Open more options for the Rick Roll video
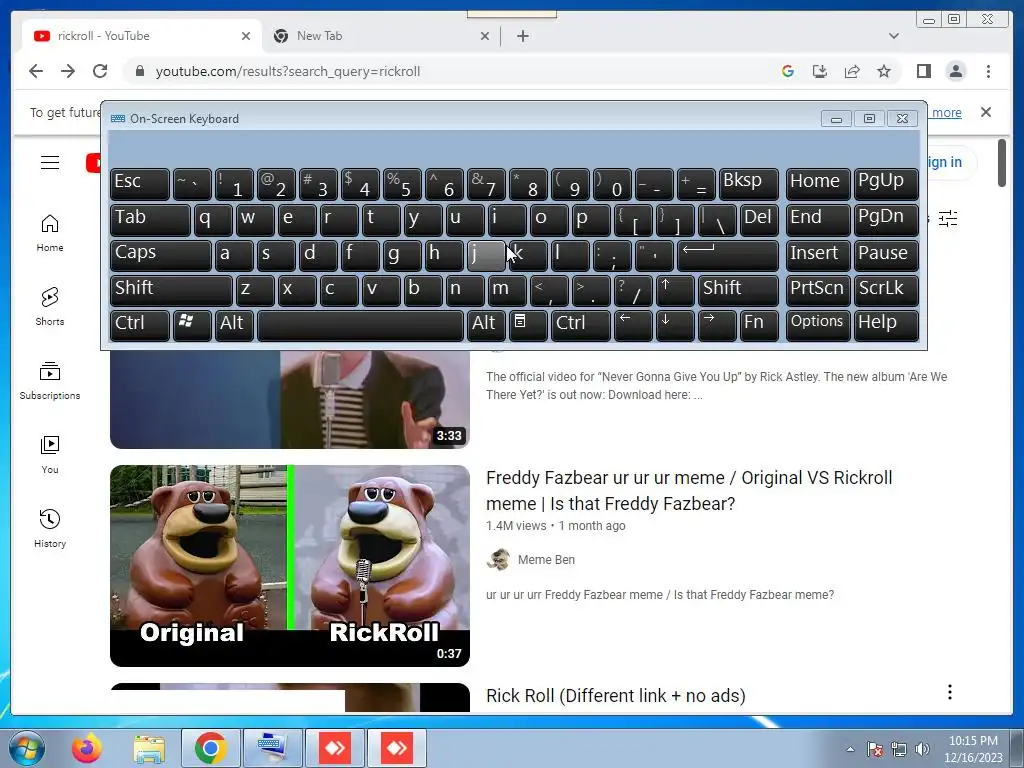Screen dimensions: 1024x768 950,692
